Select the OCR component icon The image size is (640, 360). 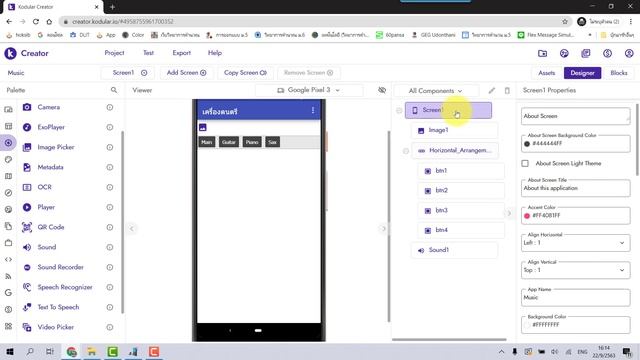coord(27,187)
